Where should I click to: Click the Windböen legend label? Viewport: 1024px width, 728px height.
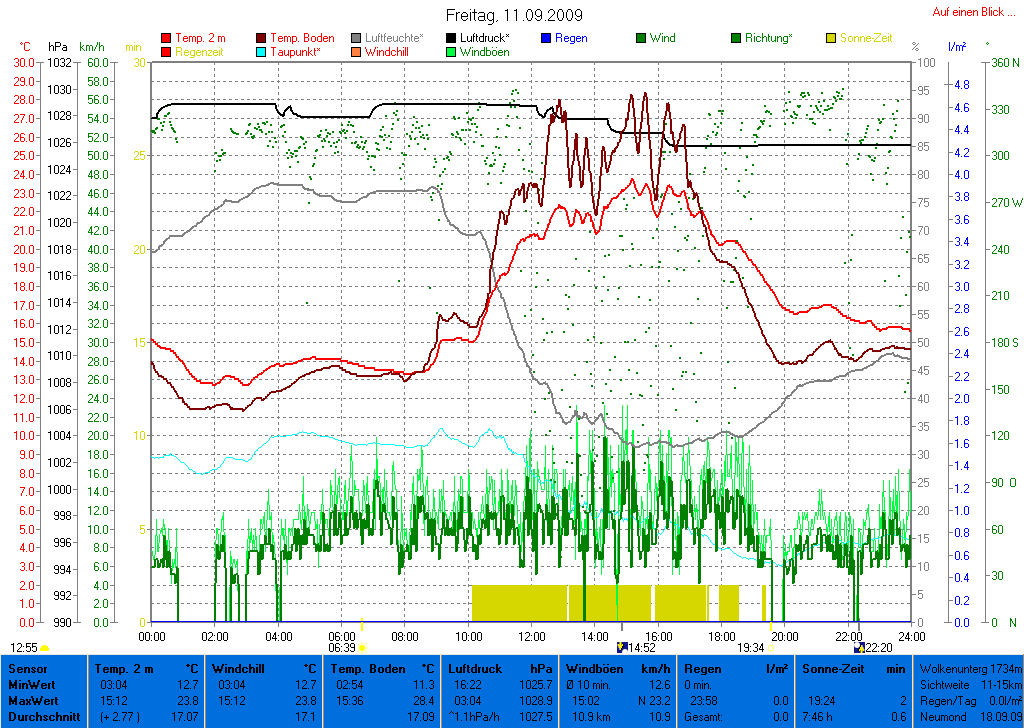[484, 51]
